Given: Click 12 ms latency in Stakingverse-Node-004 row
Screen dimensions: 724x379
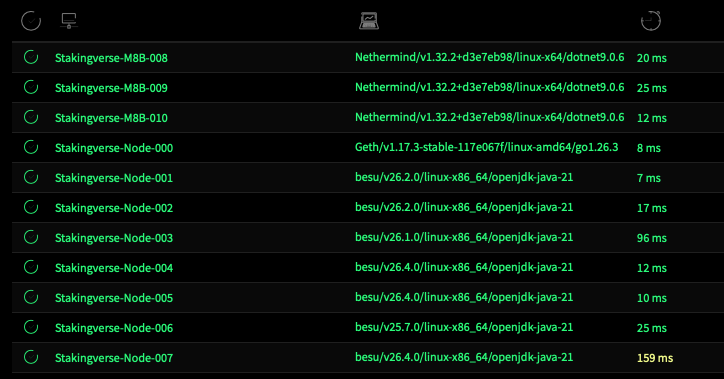Looking at the screenshot, I should pyautogui.click(x=652, y=268).
